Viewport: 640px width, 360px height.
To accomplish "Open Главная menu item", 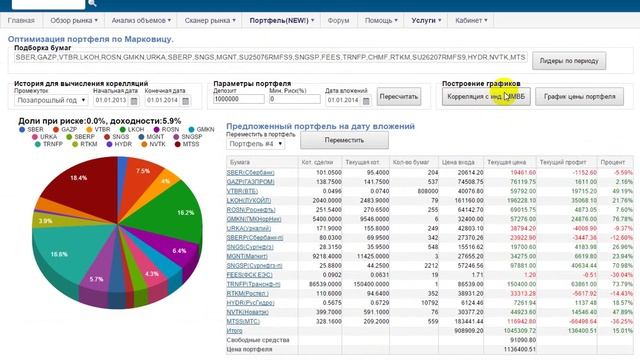I will 21,20.
